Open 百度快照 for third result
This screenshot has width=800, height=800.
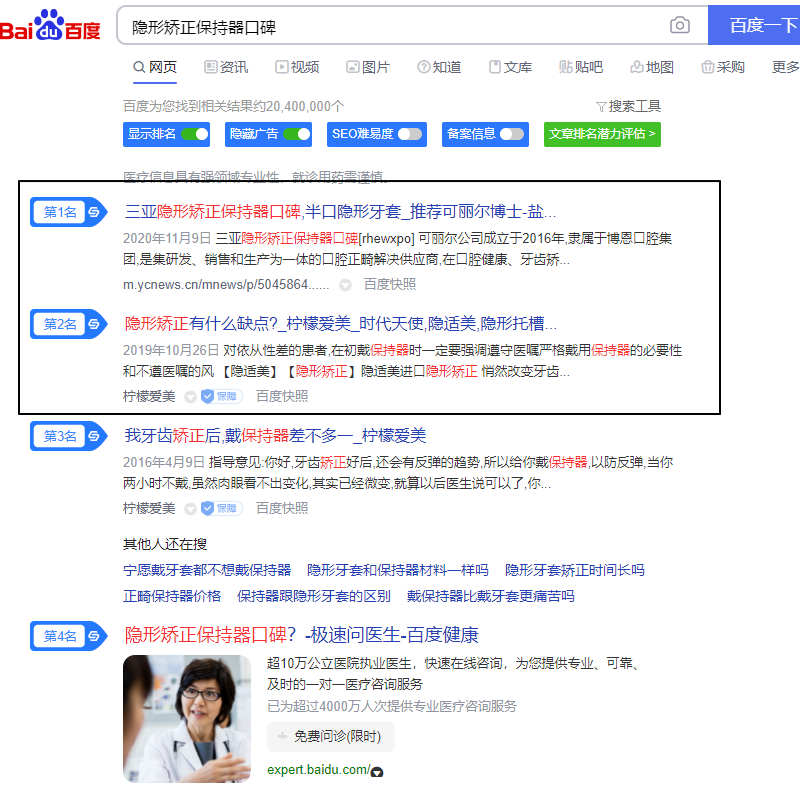coord(282,509)
